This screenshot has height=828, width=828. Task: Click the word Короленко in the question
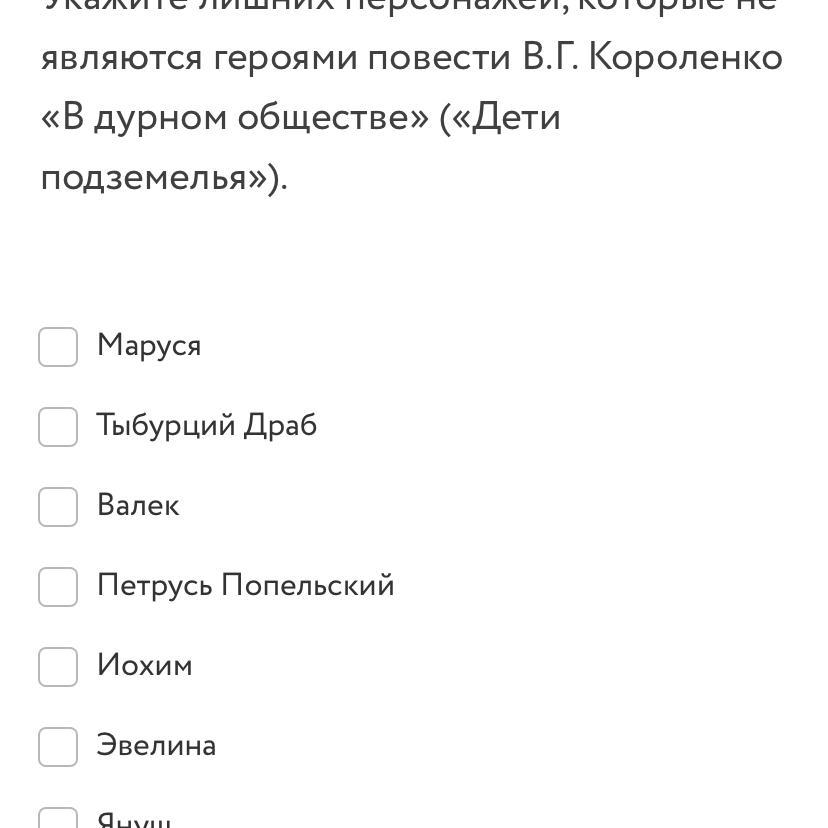[x=685, y=58]
